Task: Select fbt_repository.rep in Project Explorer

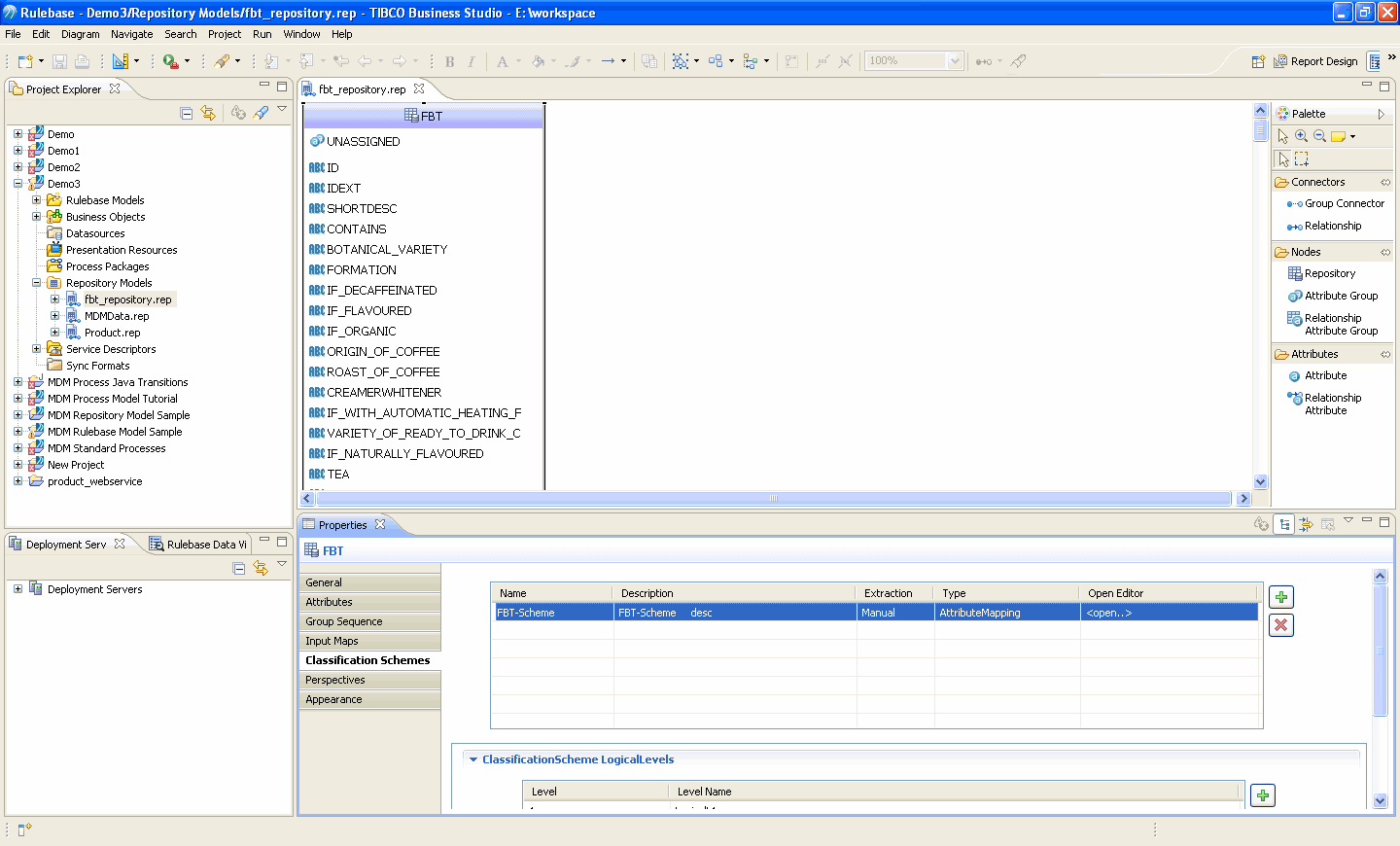Action: tap(127, 300)
